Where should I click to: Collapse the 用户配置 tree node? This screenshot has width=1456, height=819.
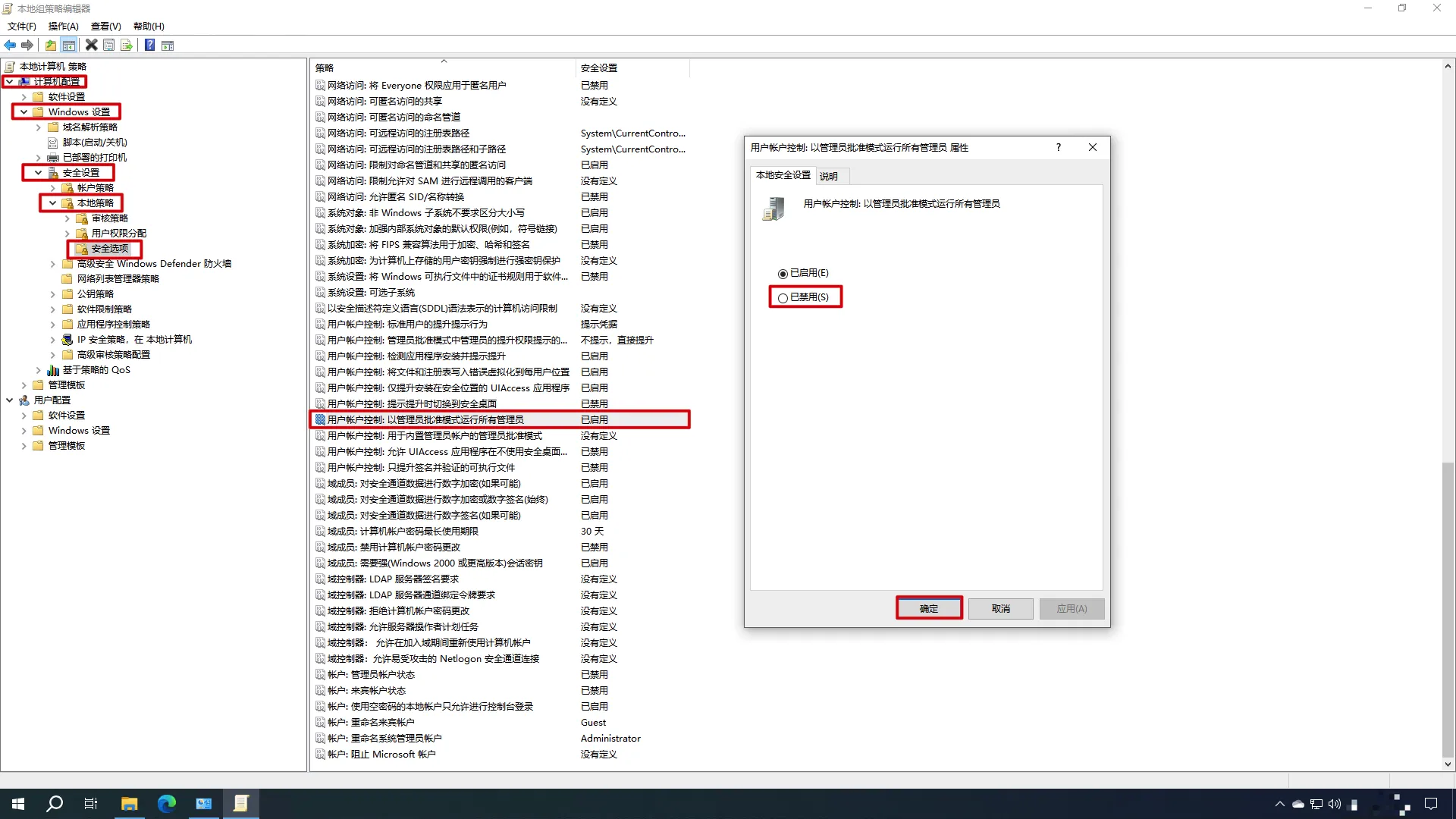(9, 400)
